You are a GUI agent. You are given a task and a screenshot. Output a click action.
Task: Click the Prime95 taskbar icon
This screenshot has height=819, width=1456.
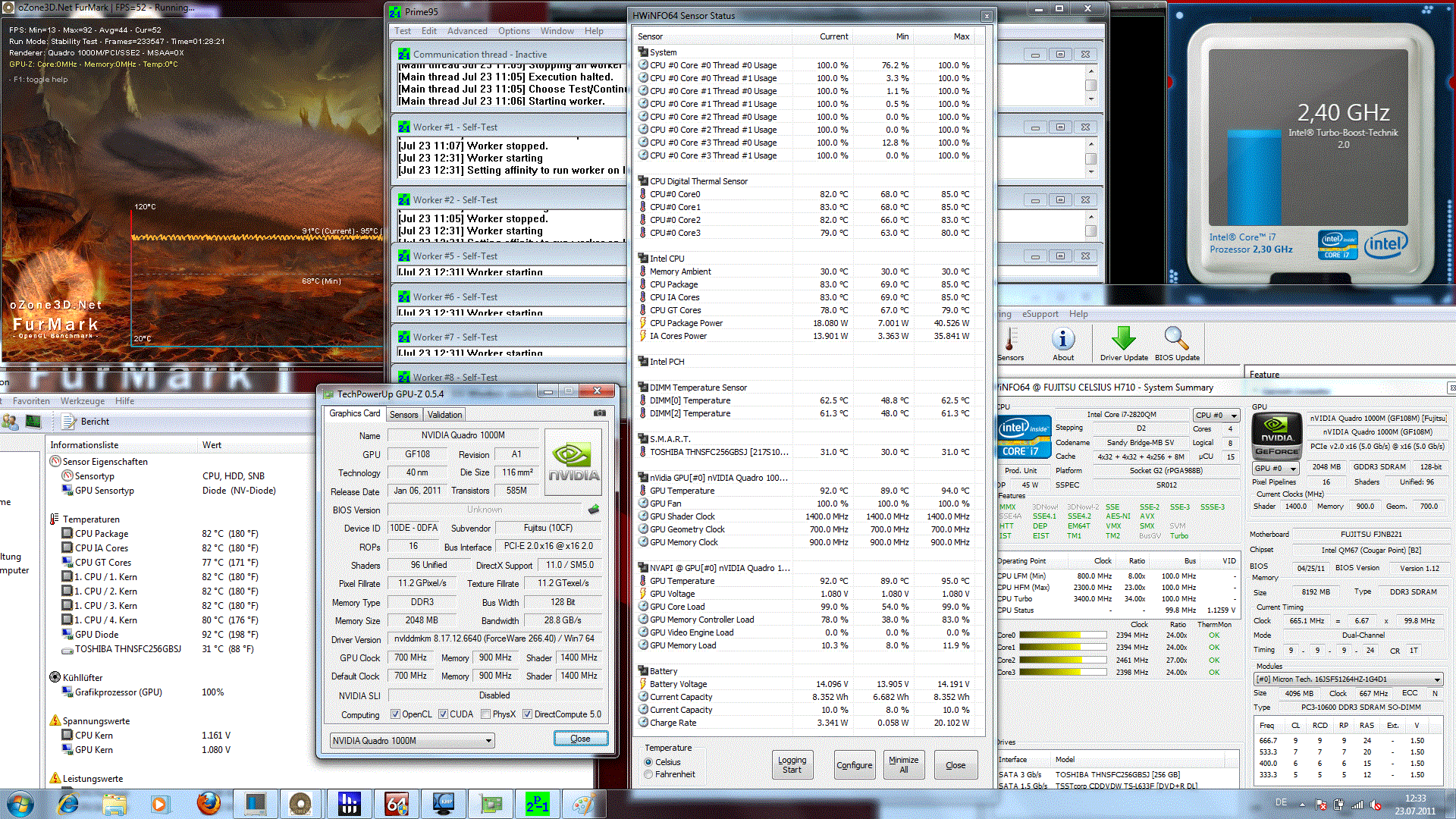click(x=538, y=803)
